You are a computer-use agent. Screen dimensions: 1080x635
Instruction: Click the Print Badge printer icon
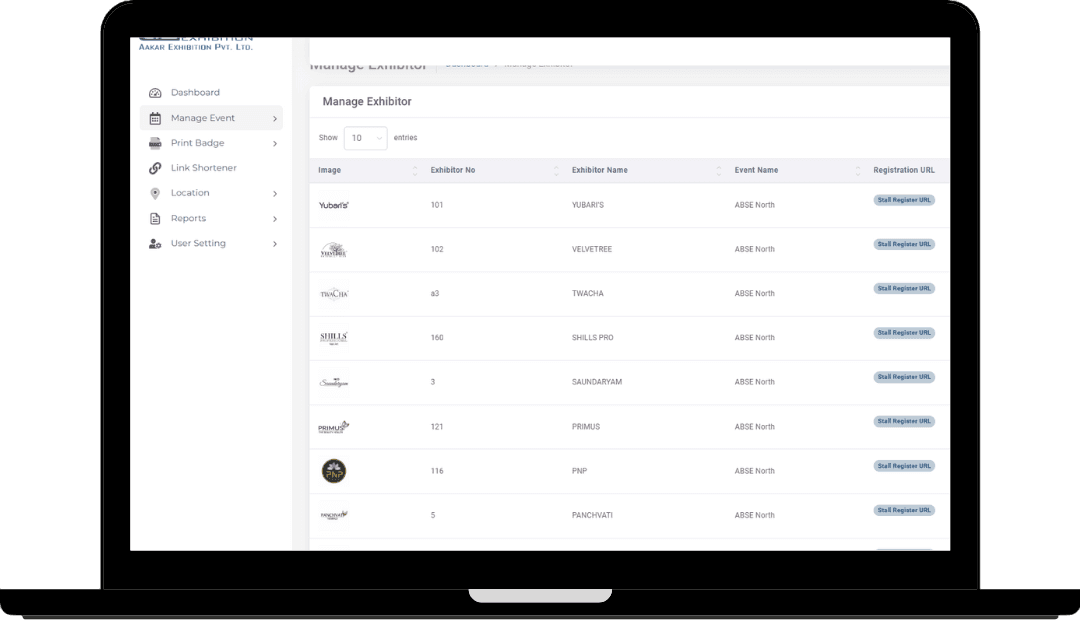(155, 143)
